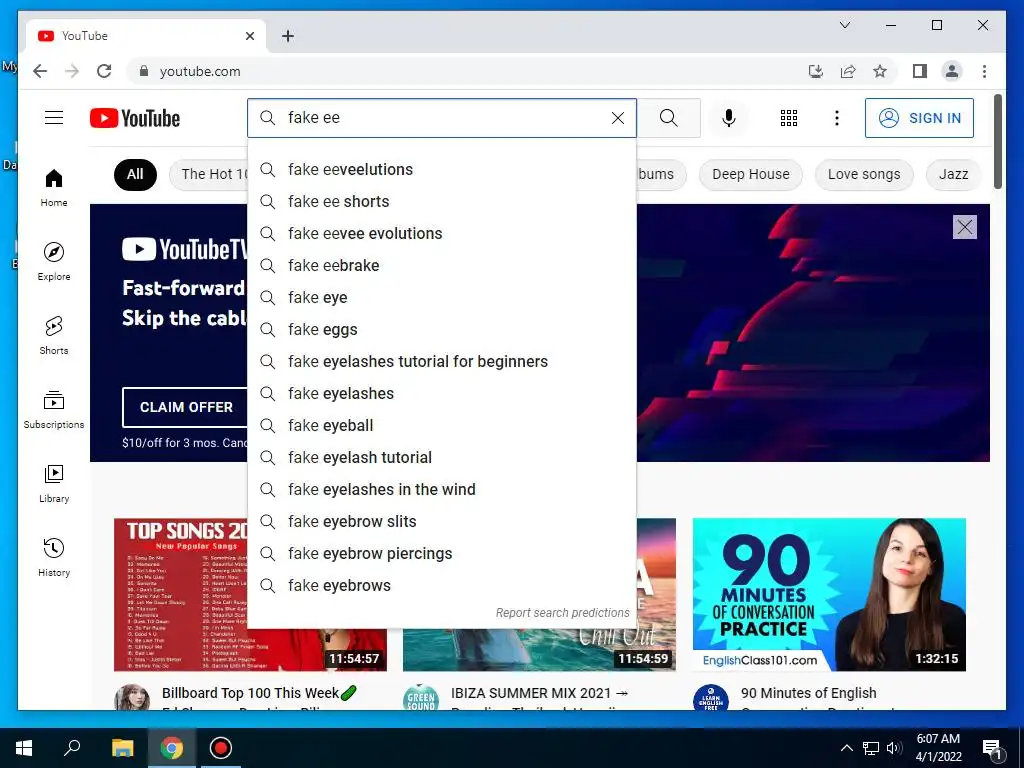Open Subscriptions in the sidebar

click(54, 409)
